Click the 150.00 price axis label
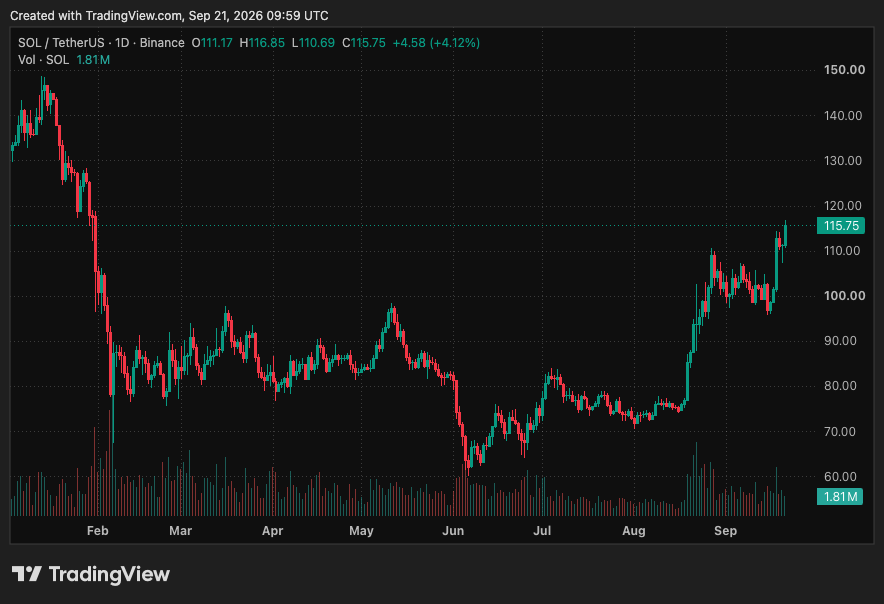The width and height of the screenshot is (884, 604). coord(844,70)
